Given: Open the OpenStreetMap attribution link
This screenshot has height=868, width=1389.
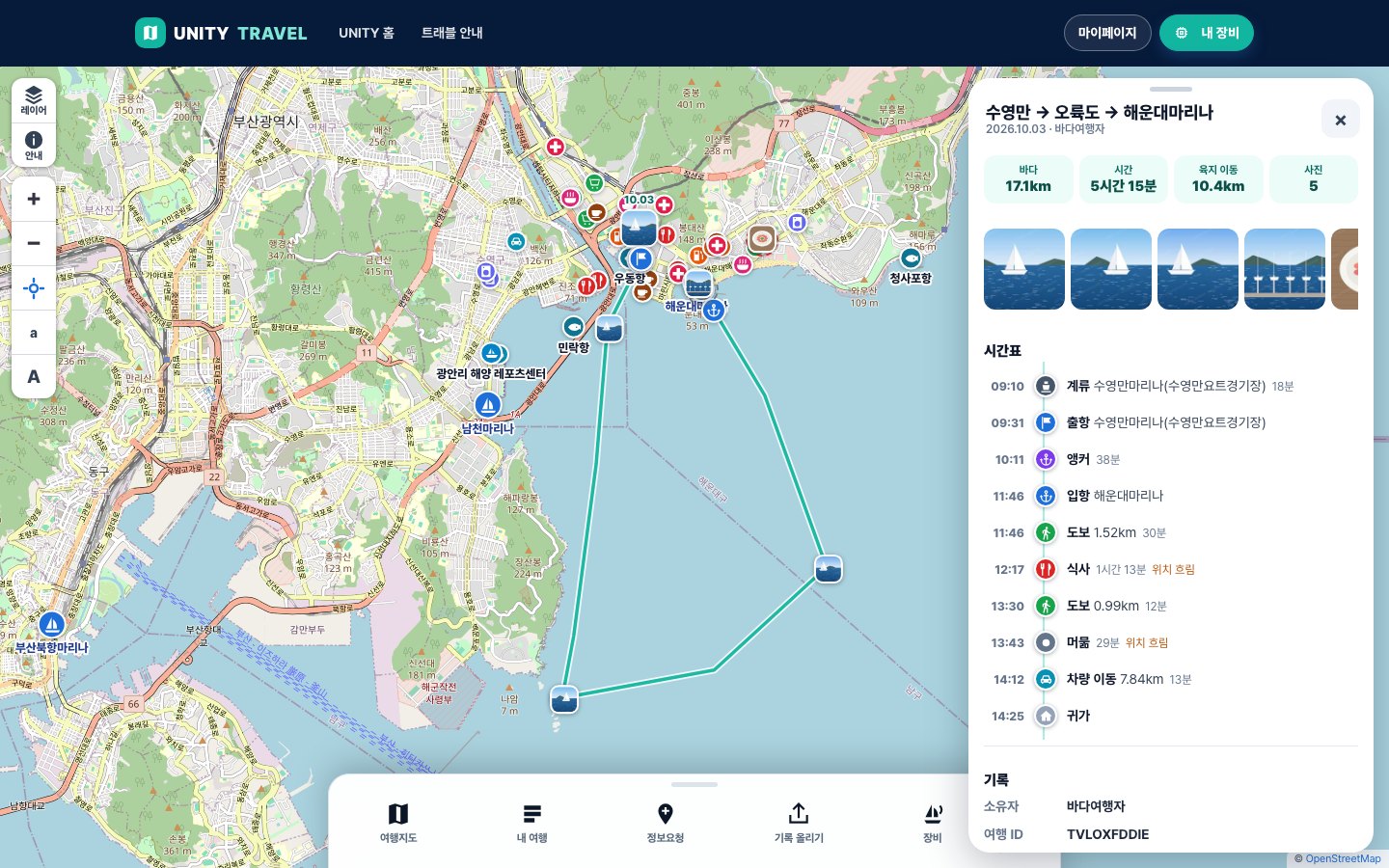Looking at the screenshot, I should [x=1343, y=858].
